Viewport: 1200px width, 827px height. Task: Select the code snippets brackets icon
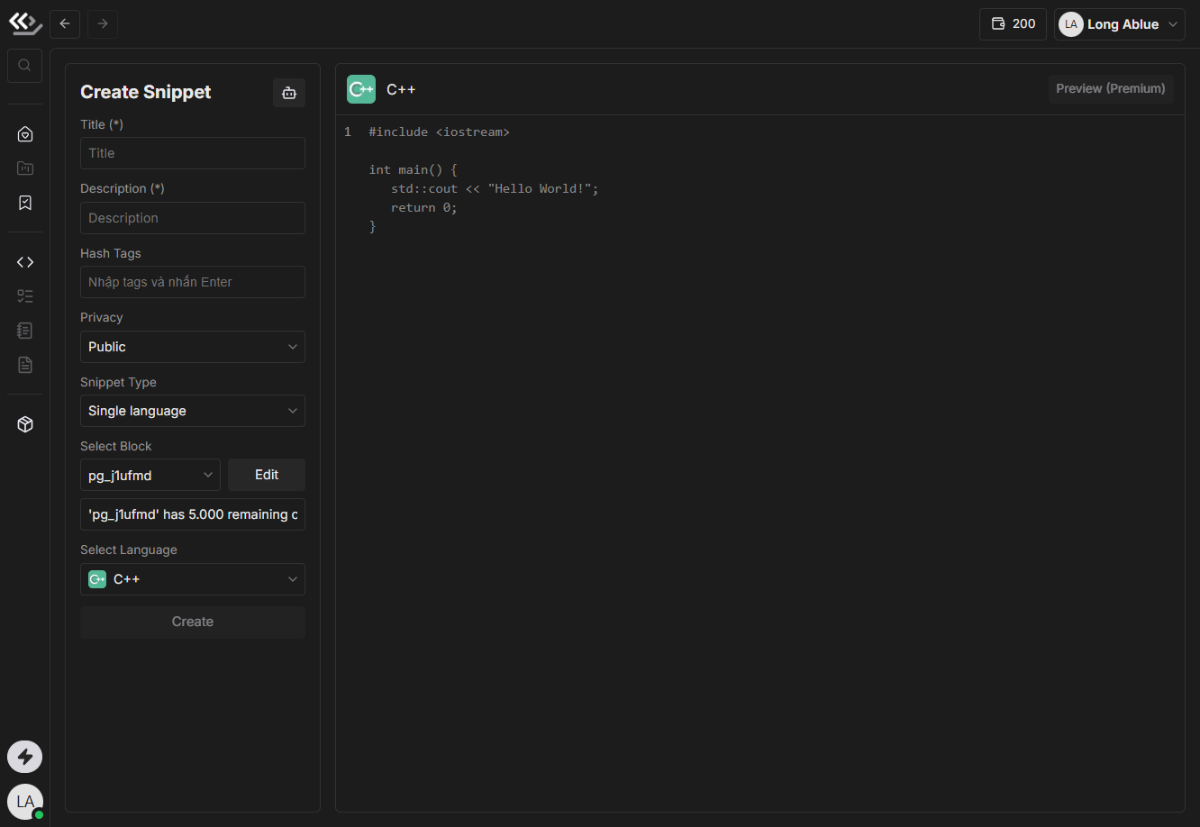tap(26, 262)
